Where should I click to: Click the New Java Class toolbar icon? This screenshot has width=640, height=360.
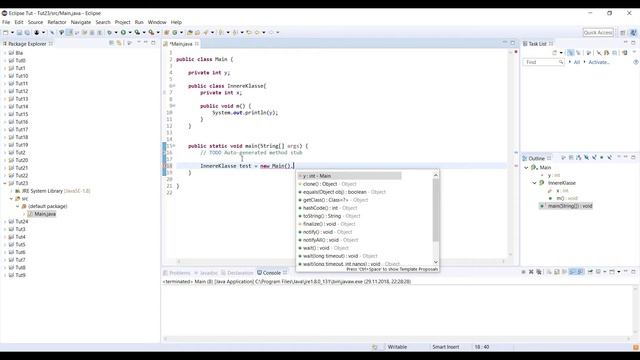tap(175, 32)
